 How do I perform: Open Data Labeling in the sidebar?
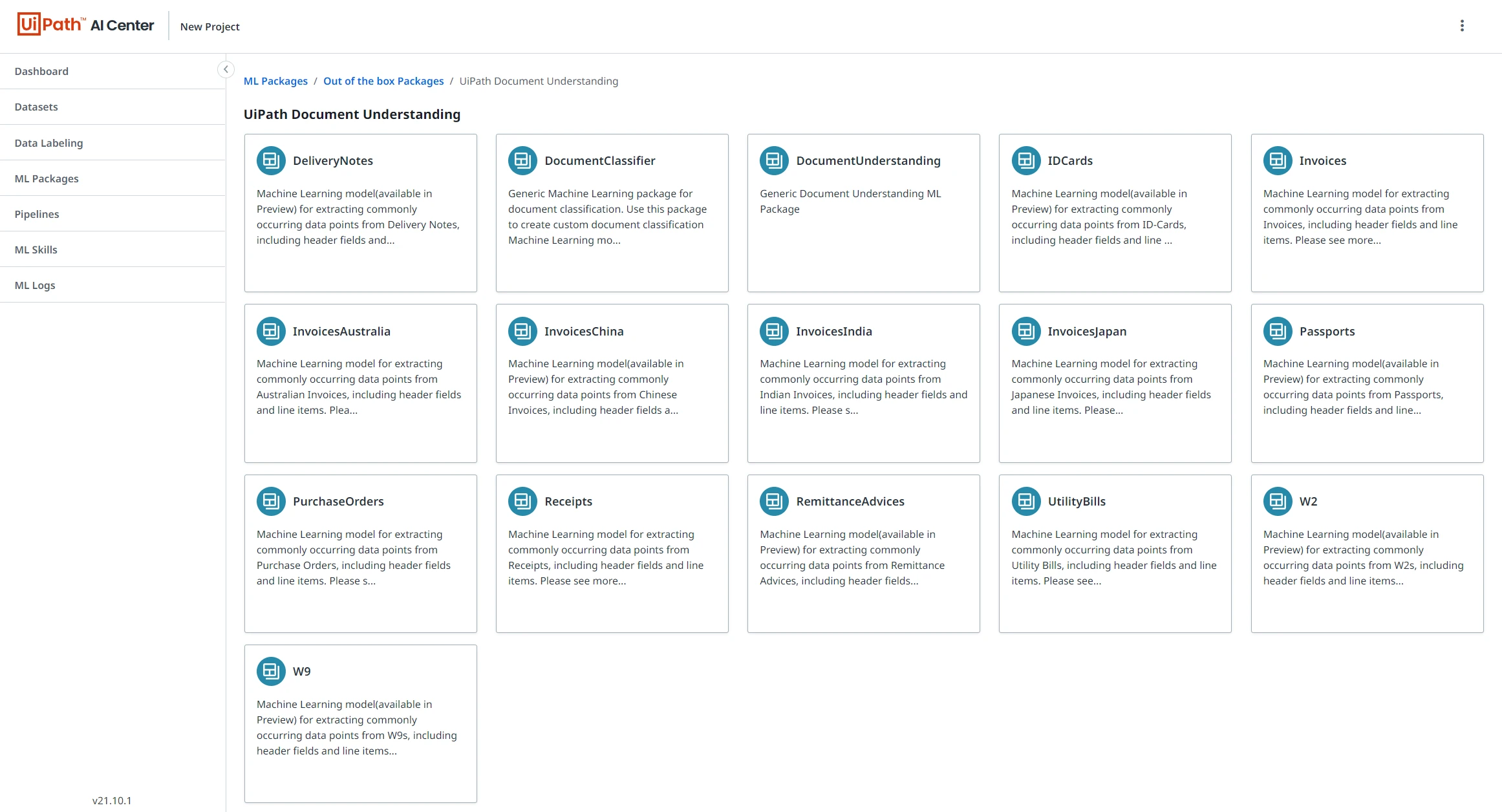click(113, 143)
